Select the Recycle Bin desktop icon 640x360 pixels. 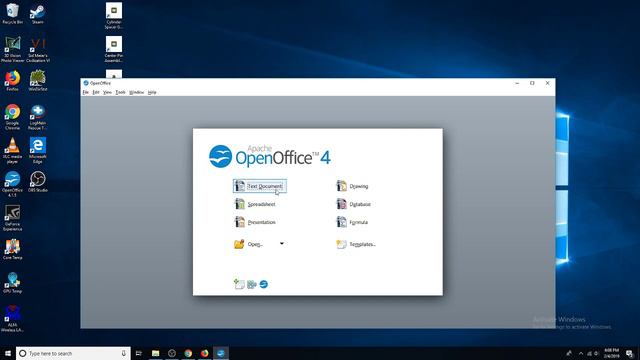point(13,13)
